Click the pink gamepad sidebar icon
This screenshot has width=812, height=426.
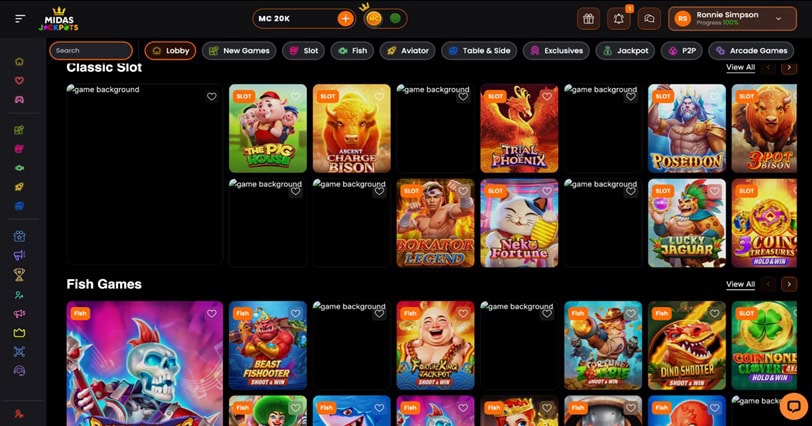pos(19,99)
